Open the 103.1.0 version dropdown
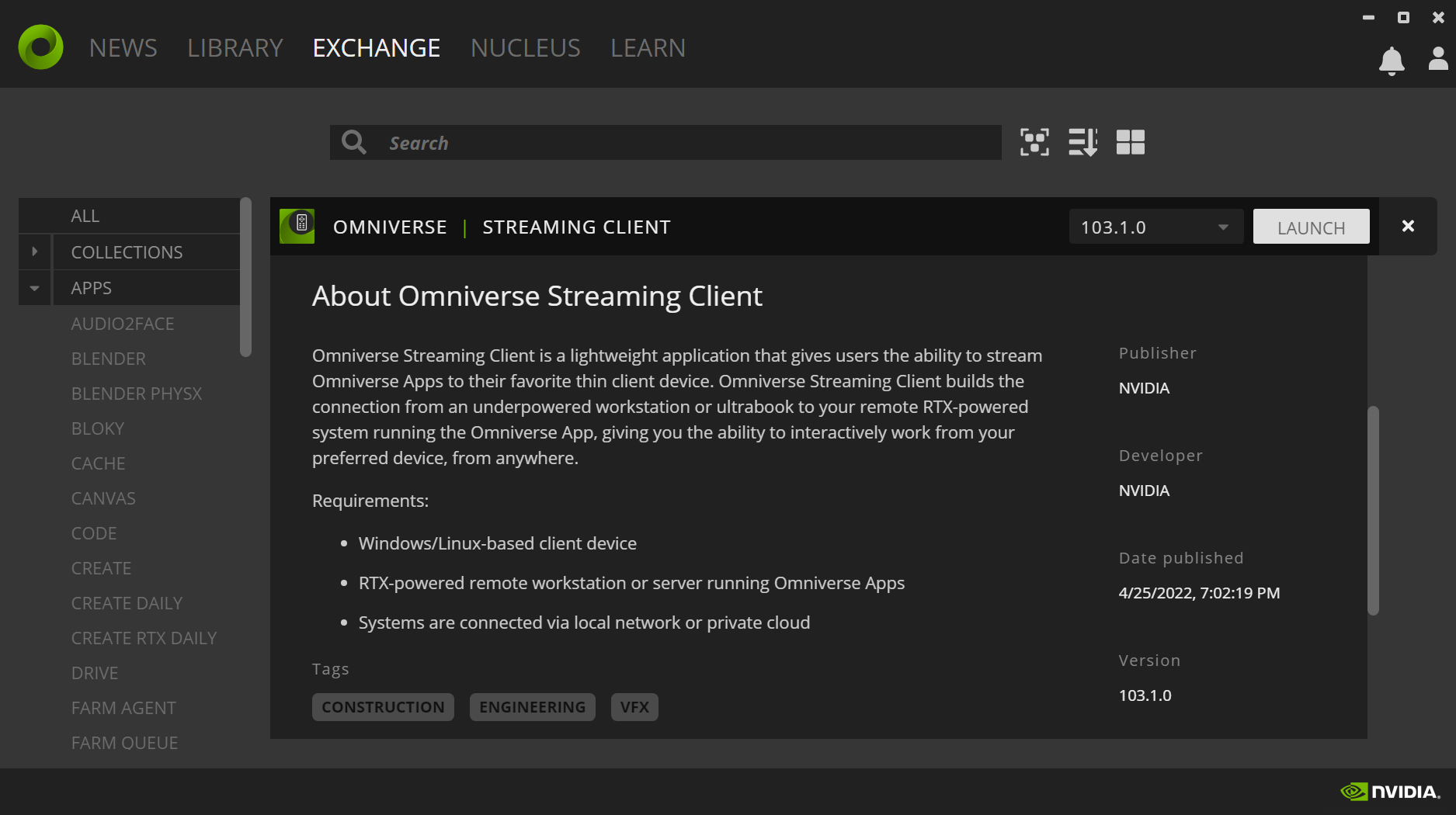Image resolution: width=1456 pixels, height=815 pixels. (1155, 227)
